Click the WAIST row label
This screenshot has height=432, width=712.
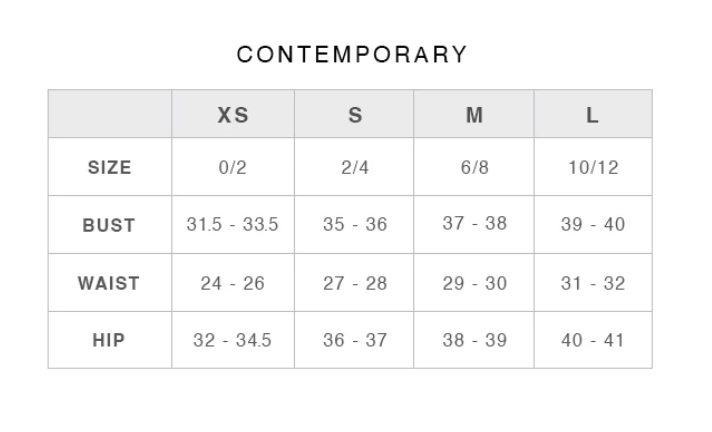pos(109,283)
